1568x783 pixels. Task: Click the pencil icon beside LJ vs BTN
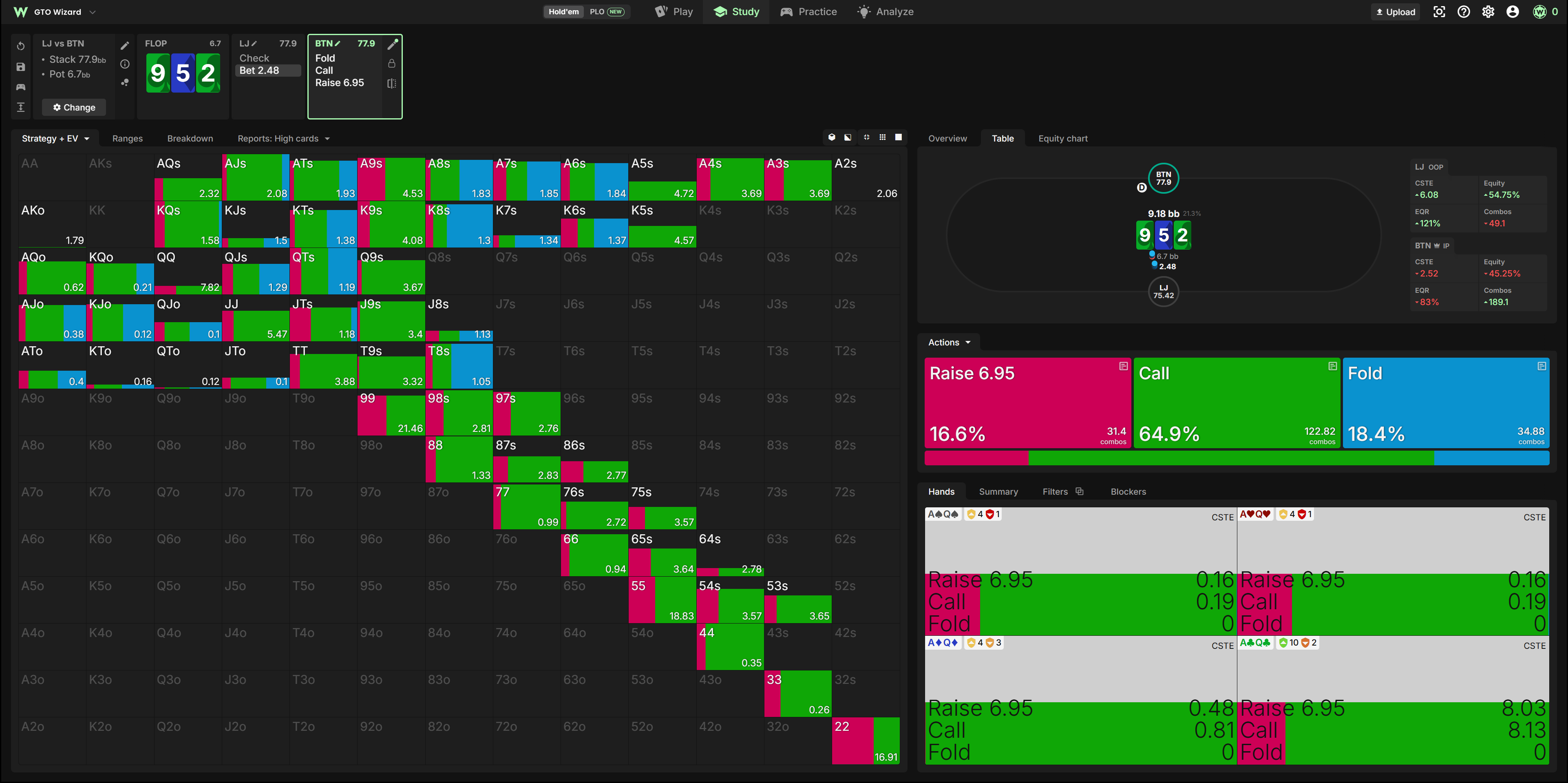pos(125,46)
